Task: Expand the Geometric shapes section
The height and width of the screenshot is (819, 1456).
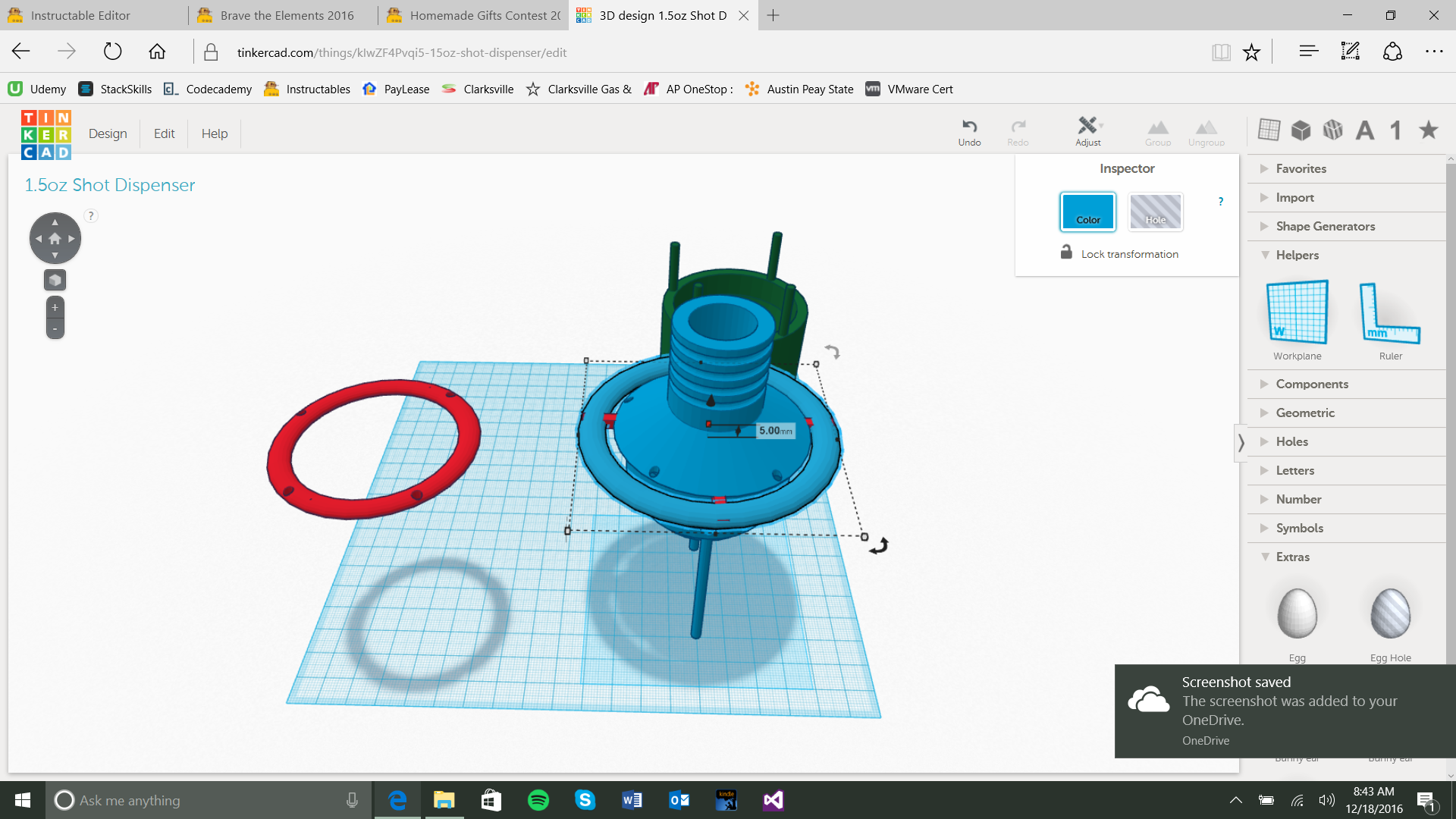Action: (1304, 413)
